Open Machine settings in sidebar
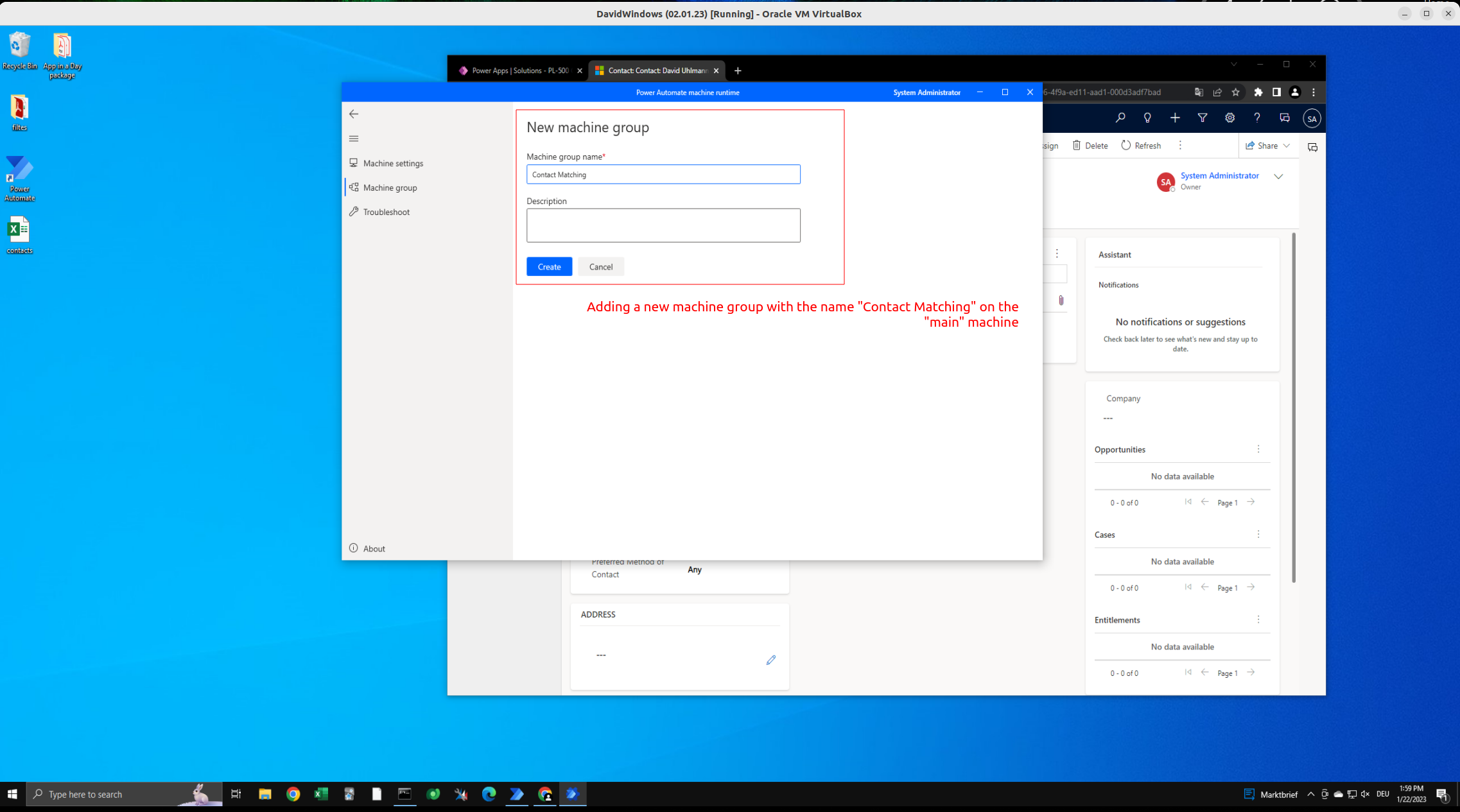 392,164
